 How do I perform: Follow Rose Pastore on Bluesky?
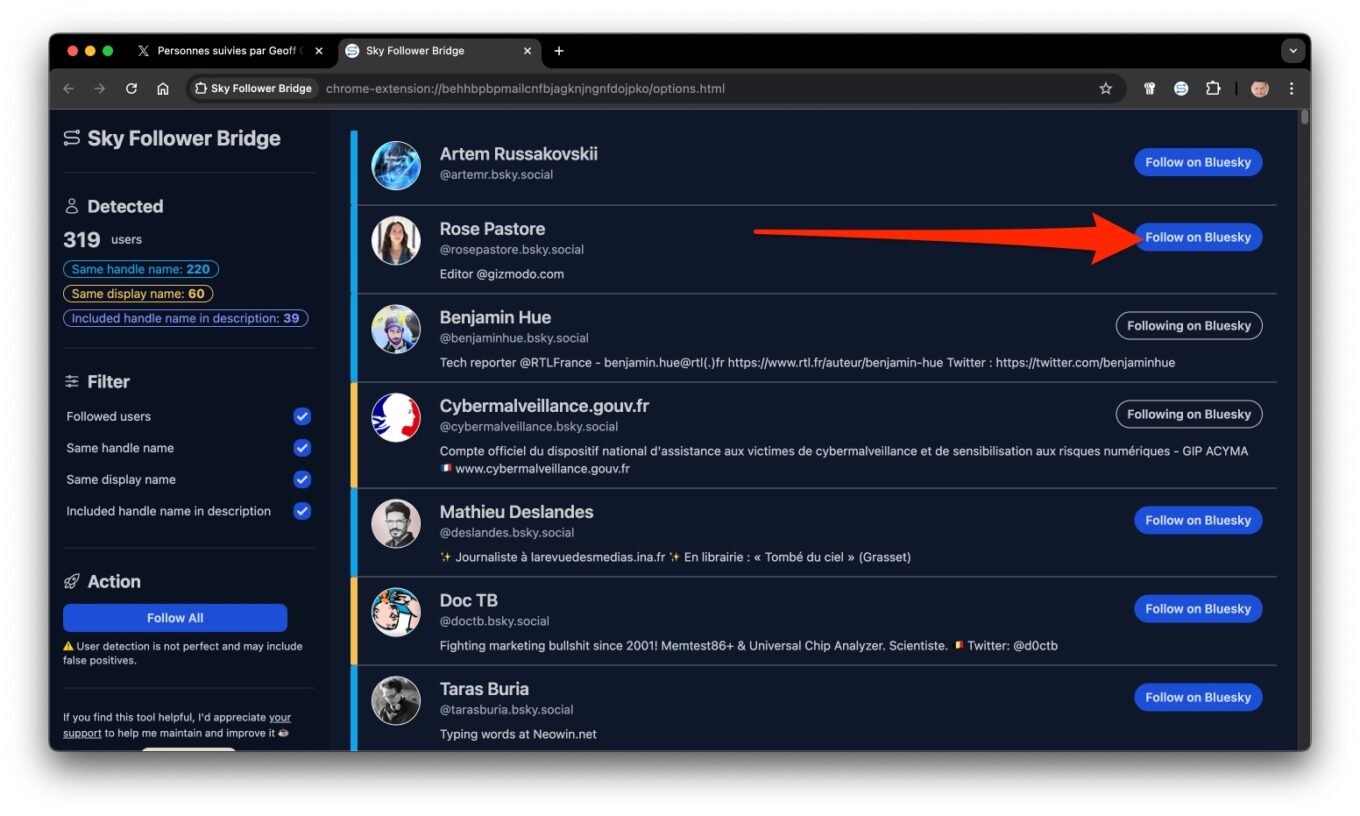[1198, 237]
